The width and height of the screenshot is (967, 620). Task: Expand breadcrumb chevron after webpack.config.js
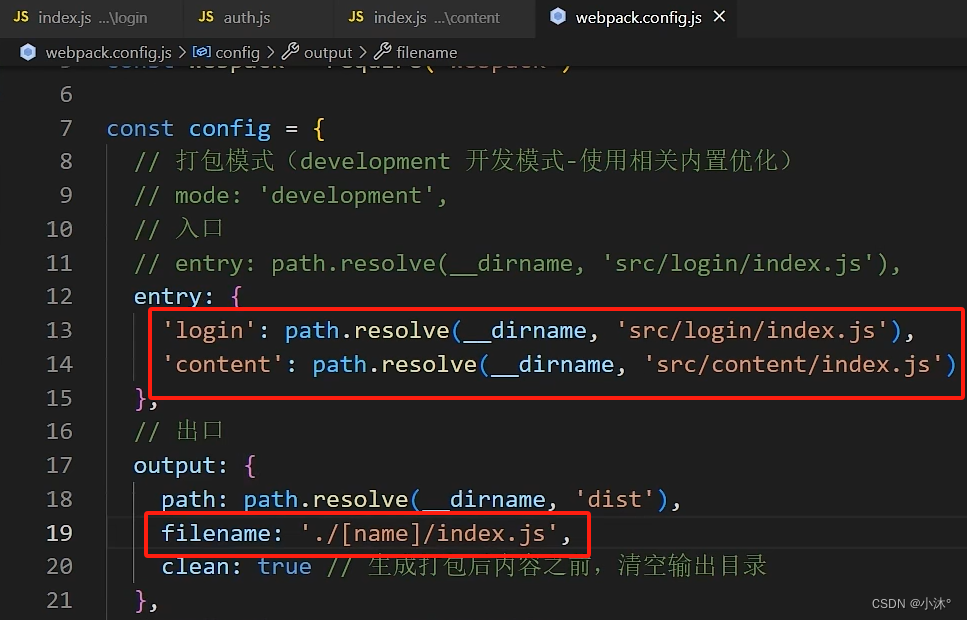183,52
